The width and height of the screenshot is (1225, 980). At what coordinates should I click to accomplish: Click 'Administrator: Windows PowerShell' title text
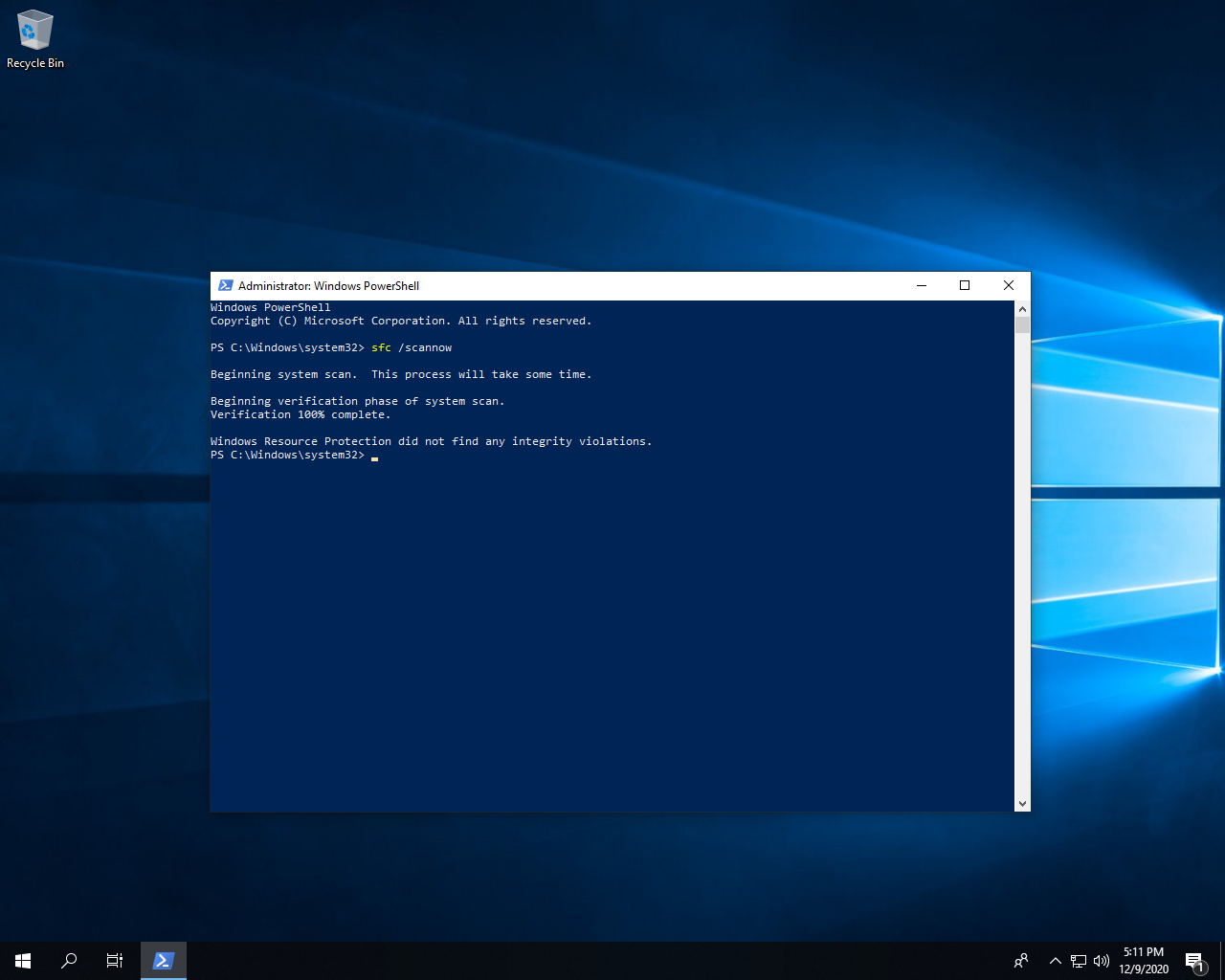[328, 285]
